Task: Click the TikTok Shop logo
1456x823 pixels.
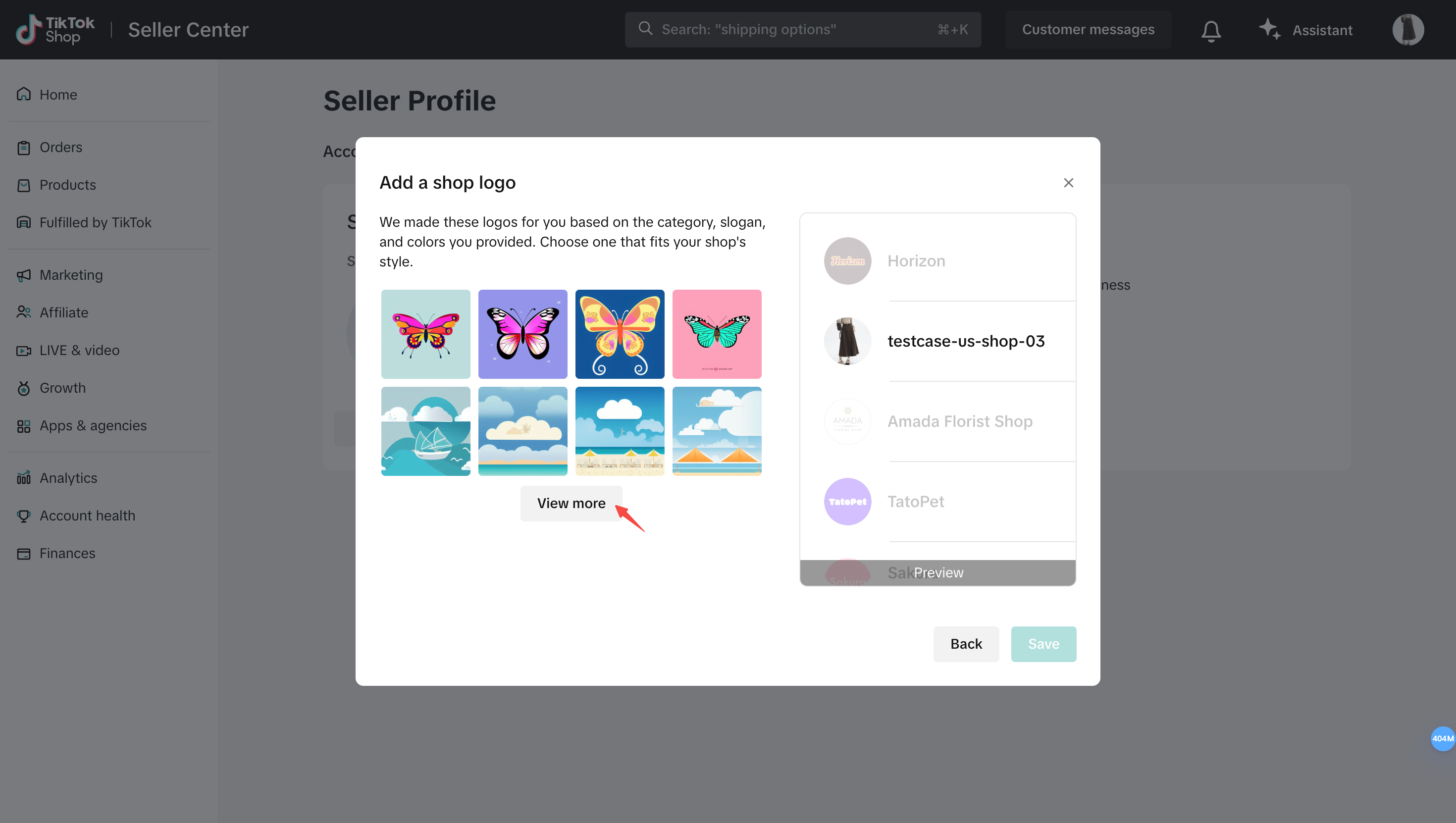Action: click(x=55, y=29)
